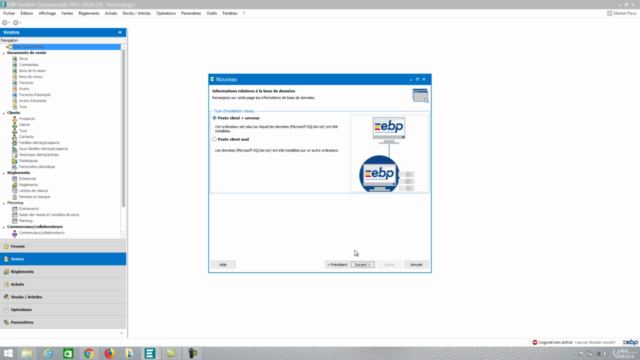The image size is (640, 360).
Task: Collapse the Règlements group in the tree
Action: [4, 173]
